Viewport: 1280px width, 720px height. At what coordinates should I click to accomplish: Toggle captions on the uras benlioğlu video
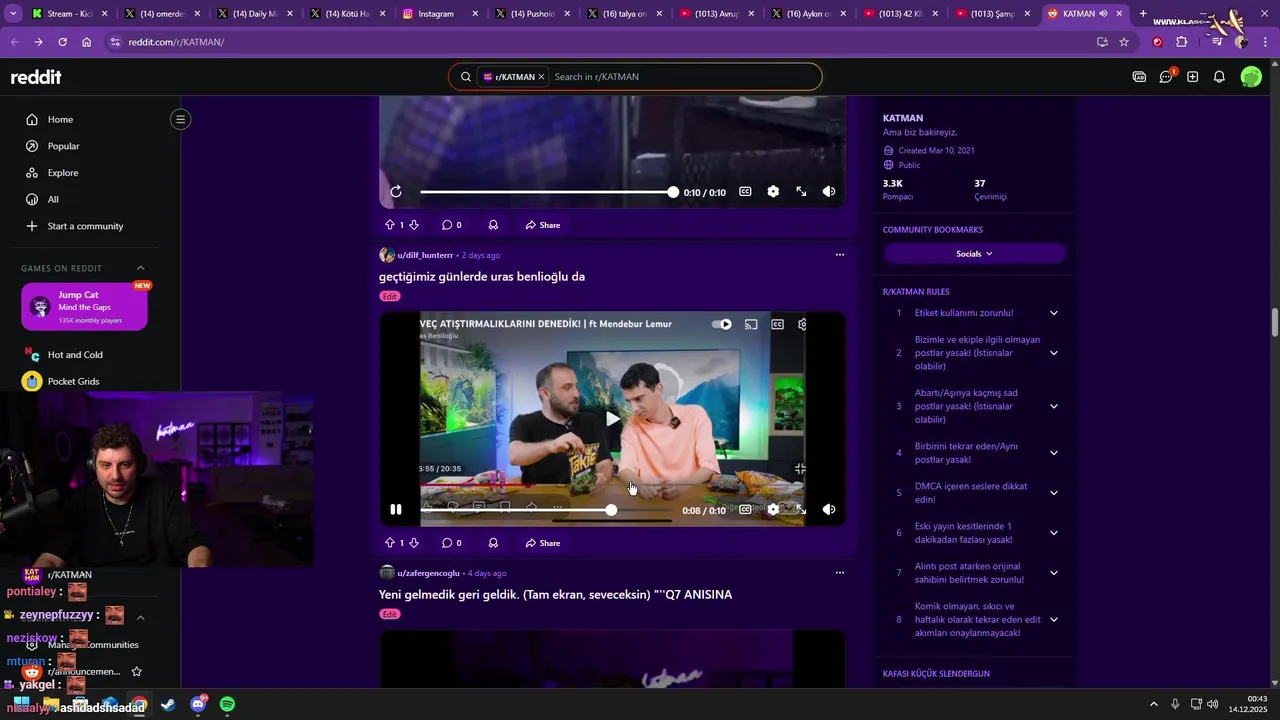(x=745, y=509)
